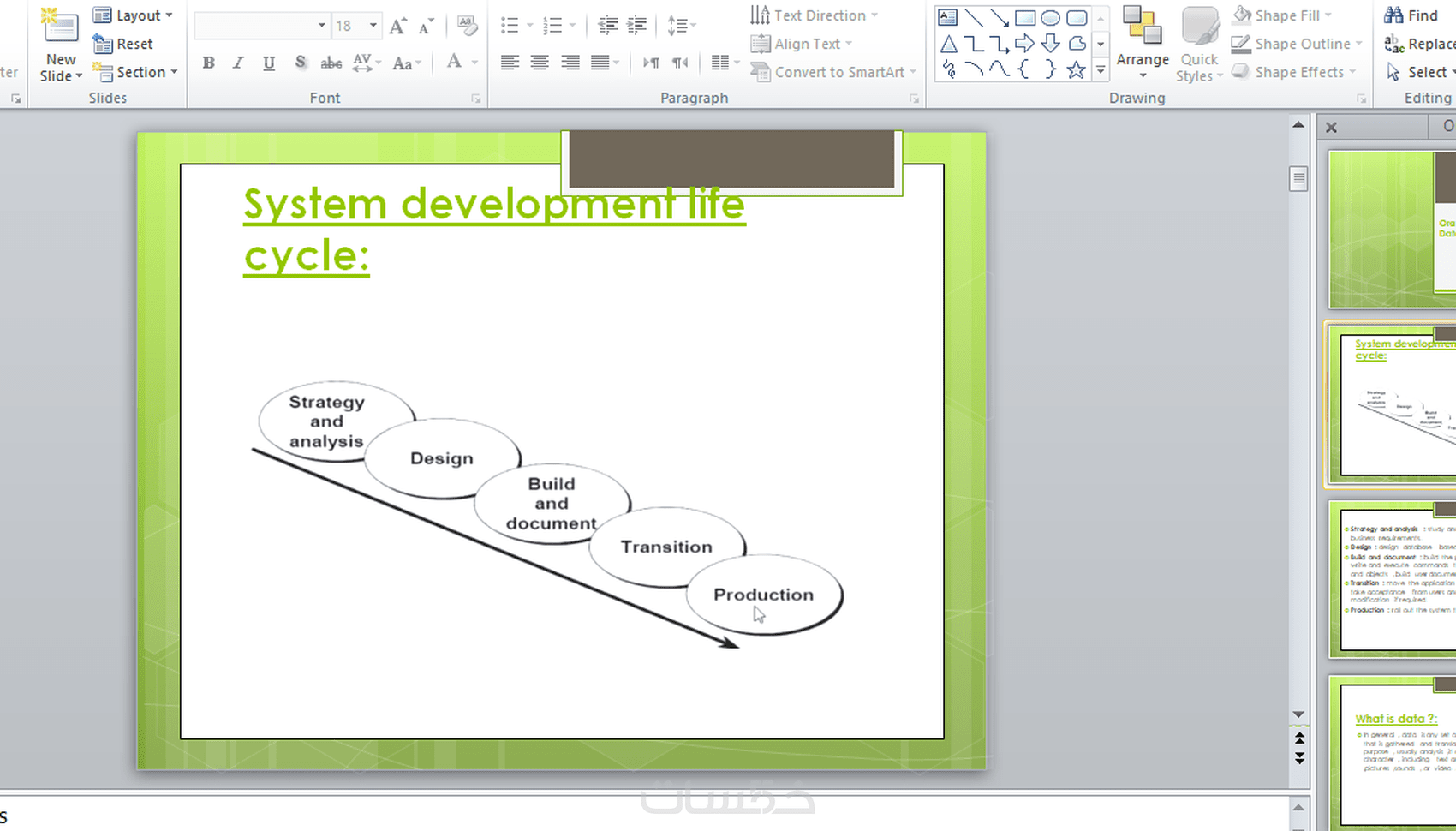Apply text shadow effect
1456x831 pixels.
pyautogui.click(x=300, y=63)
